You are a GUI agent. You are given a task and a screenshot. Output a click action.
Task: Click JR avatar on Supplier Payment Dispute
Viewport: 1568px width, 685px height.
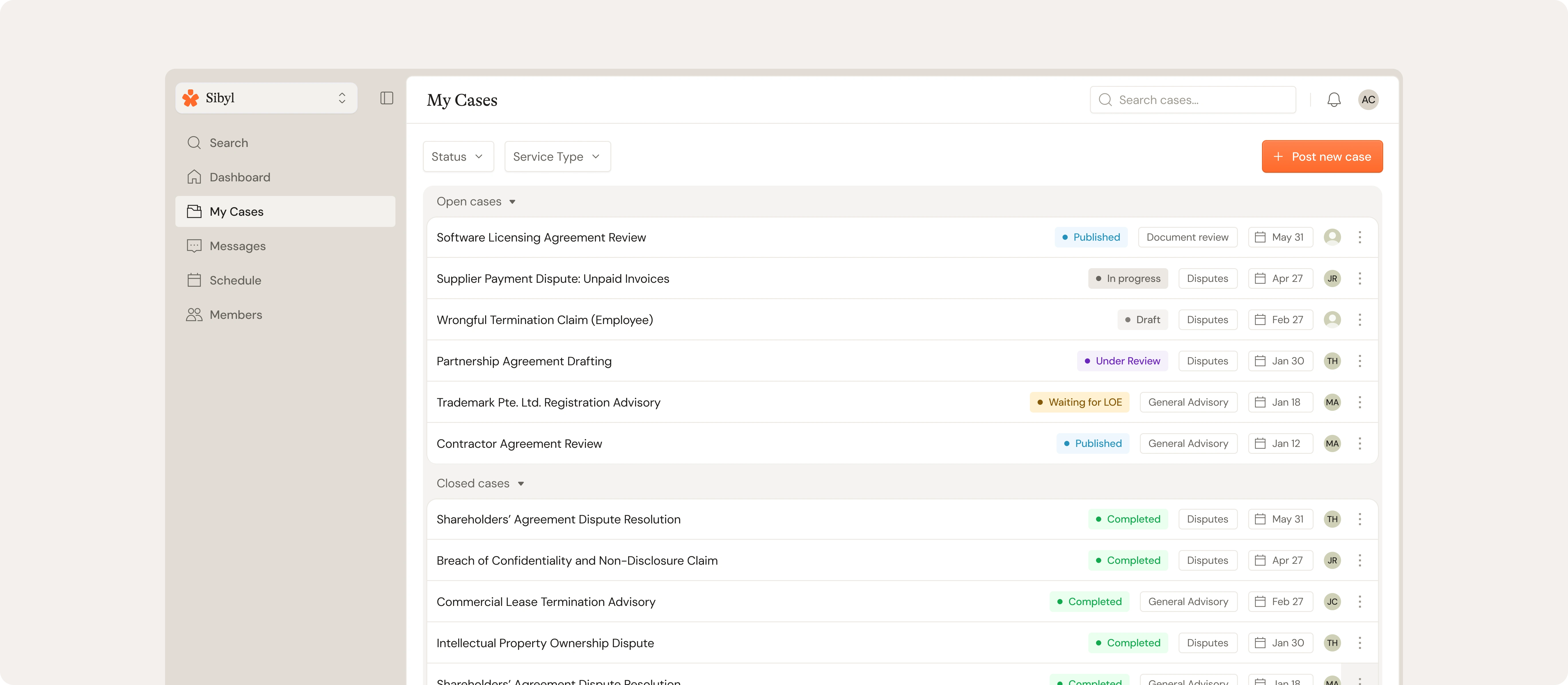(x=1332, y=279)
